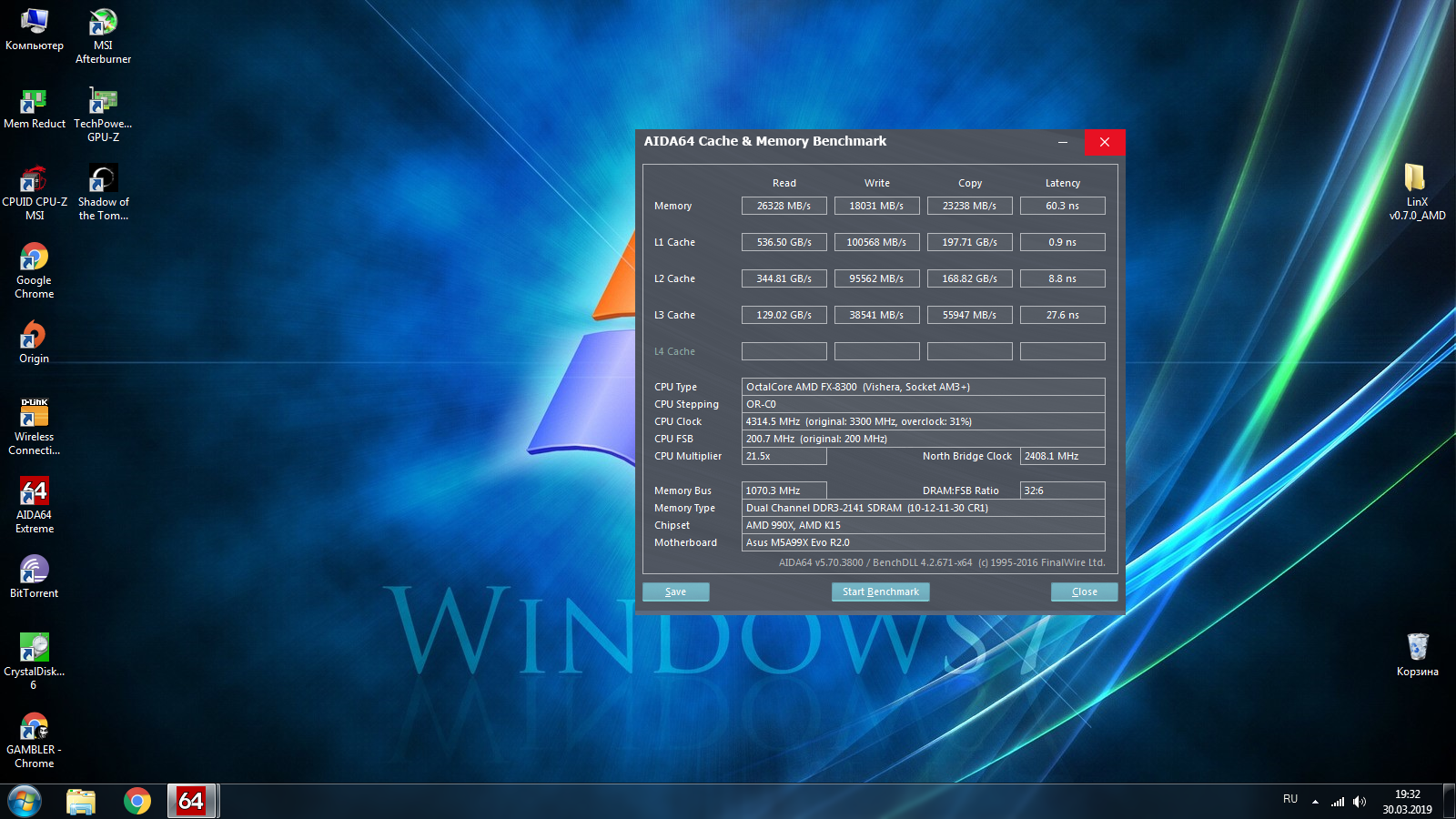The height and width of the screenshot is (819, 1456).
Task: Click the Memory Copy value 23238 MB/s
Action: (x=970, y=206)
